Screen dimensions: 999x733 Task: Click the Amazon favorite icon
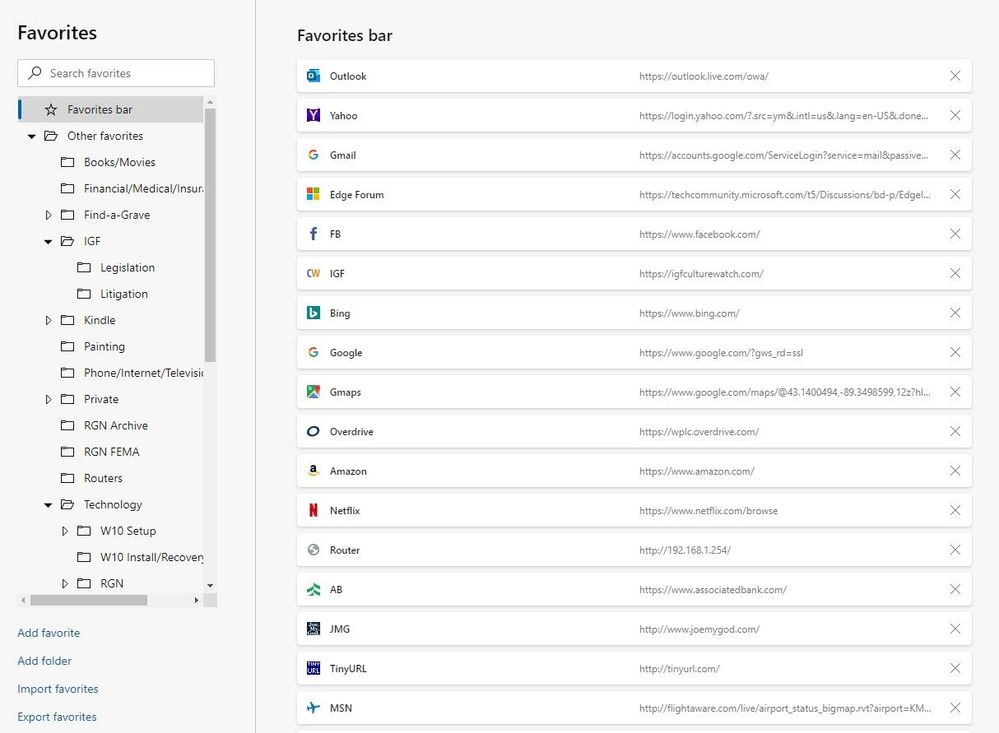311,470
